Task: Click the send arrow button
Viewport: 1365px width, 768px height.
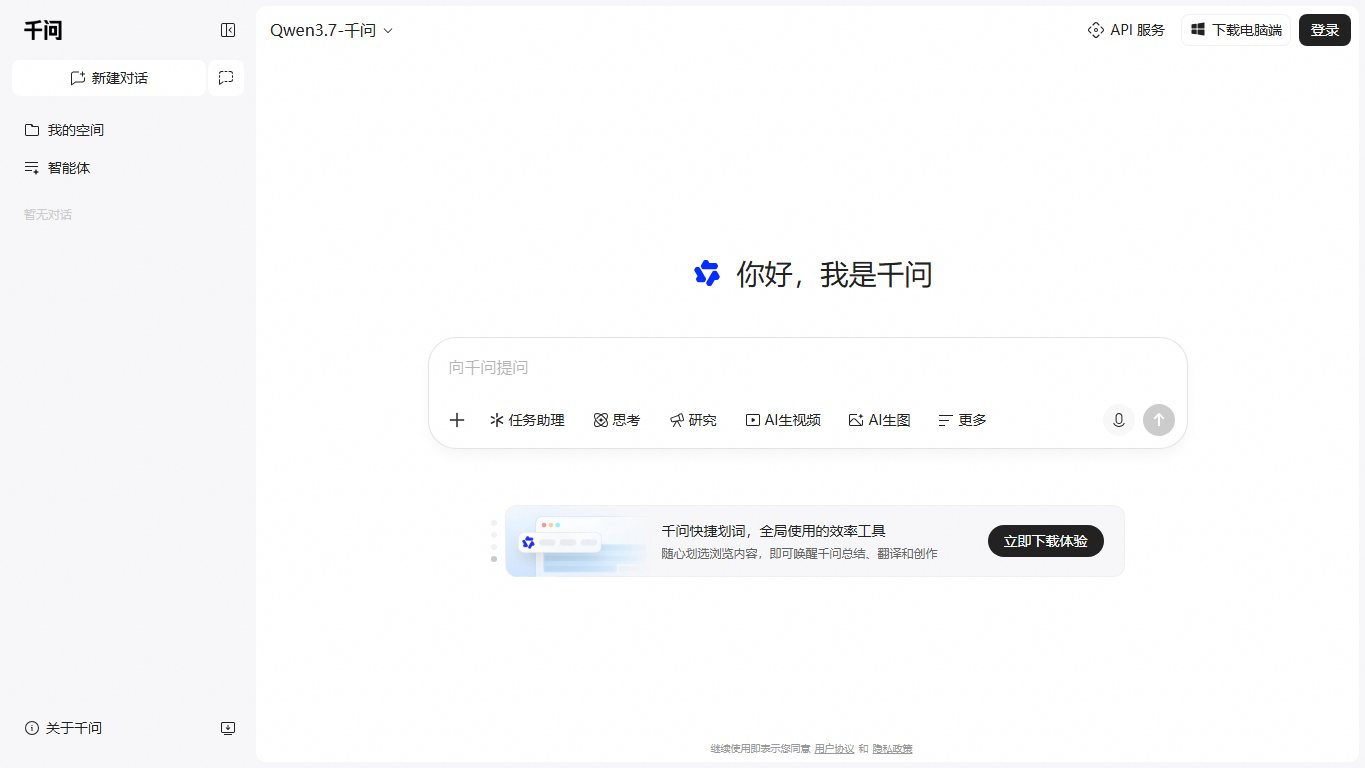Action: (1159, 420)
